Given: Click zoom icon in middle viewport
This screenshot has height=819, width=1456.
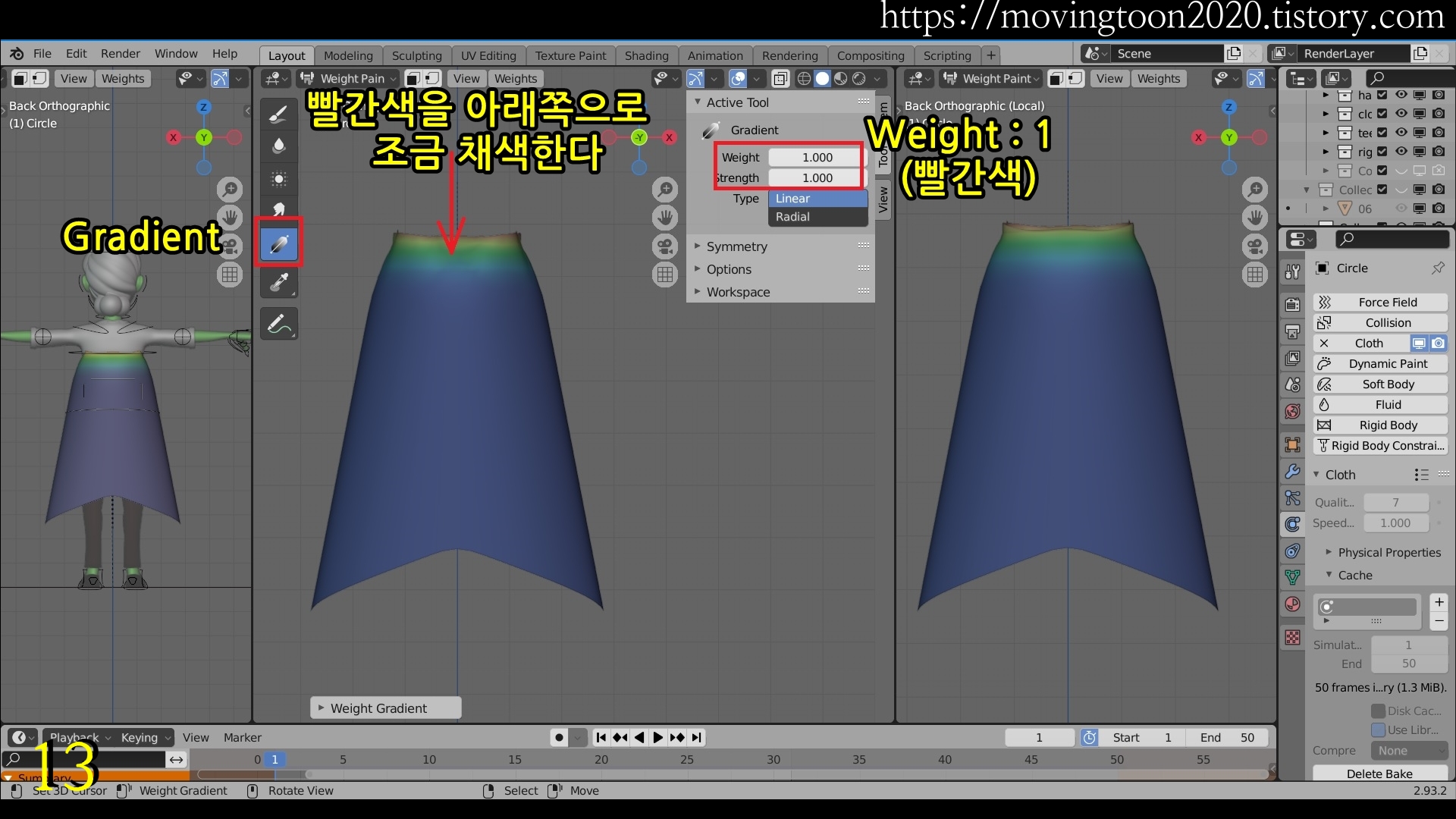Looking at the screenshot, I should point(665,189).
